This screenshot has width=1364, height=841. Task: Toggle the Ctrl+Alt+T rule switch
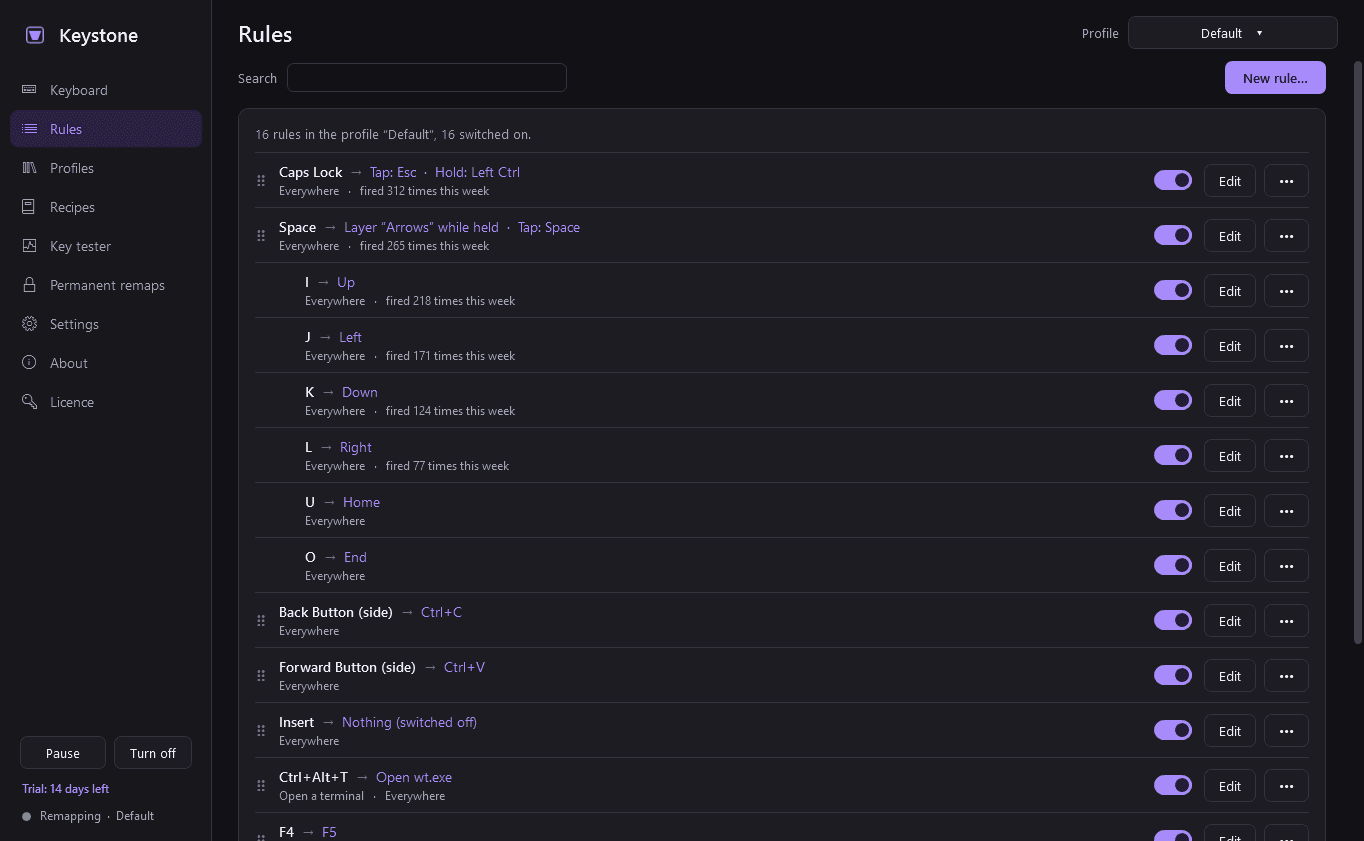(x=1173, y=785)
